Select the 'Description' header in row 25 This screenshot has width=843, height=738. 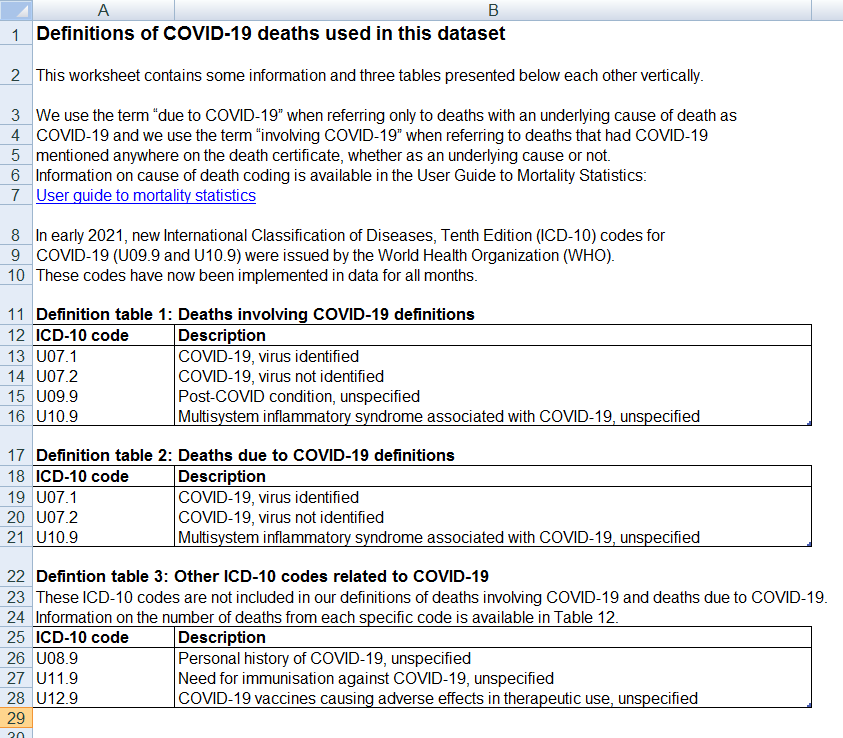click(x=493, y=637)
